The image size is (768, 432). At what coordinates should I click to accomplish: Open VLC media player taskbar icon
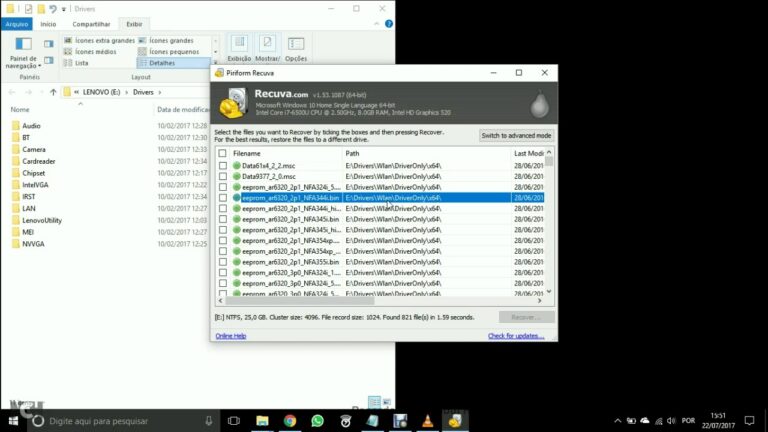pos(428,421)
